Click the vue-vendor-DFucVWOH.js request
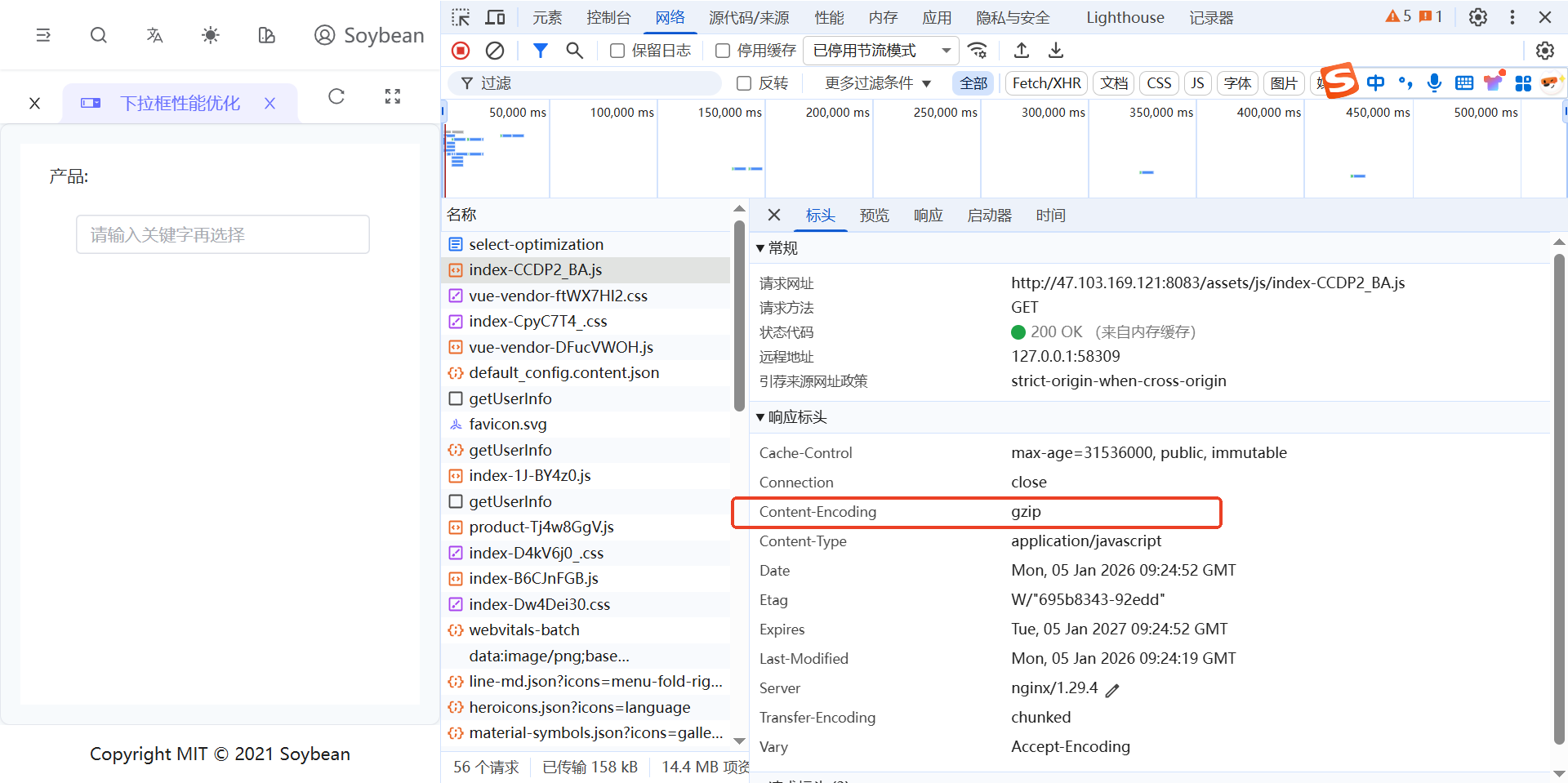The width and height of the screenshot is (1568, 783). coord(561,347)
